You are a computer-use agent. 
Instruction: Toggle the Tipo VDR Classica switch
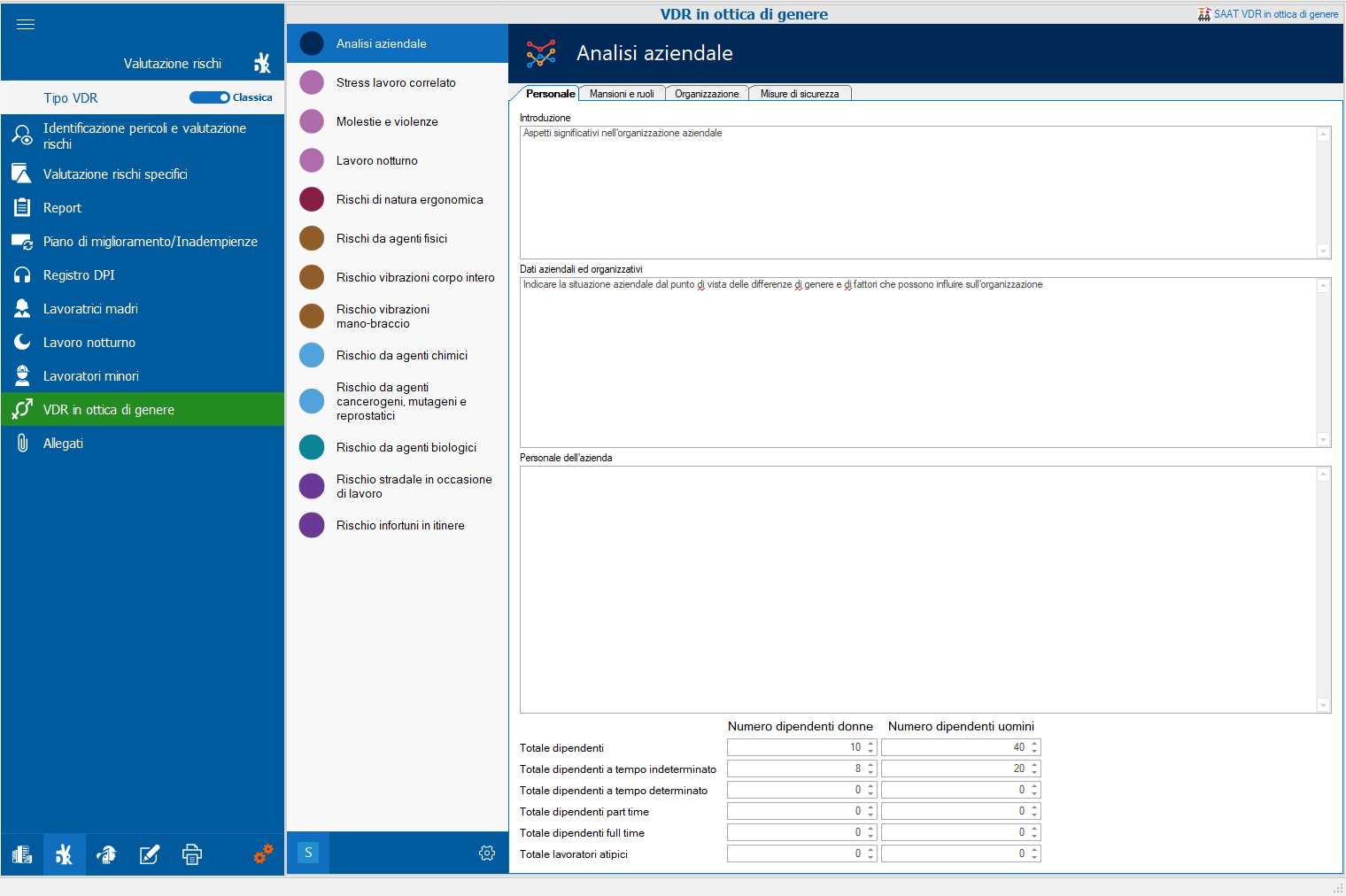[x=210, y=97]
